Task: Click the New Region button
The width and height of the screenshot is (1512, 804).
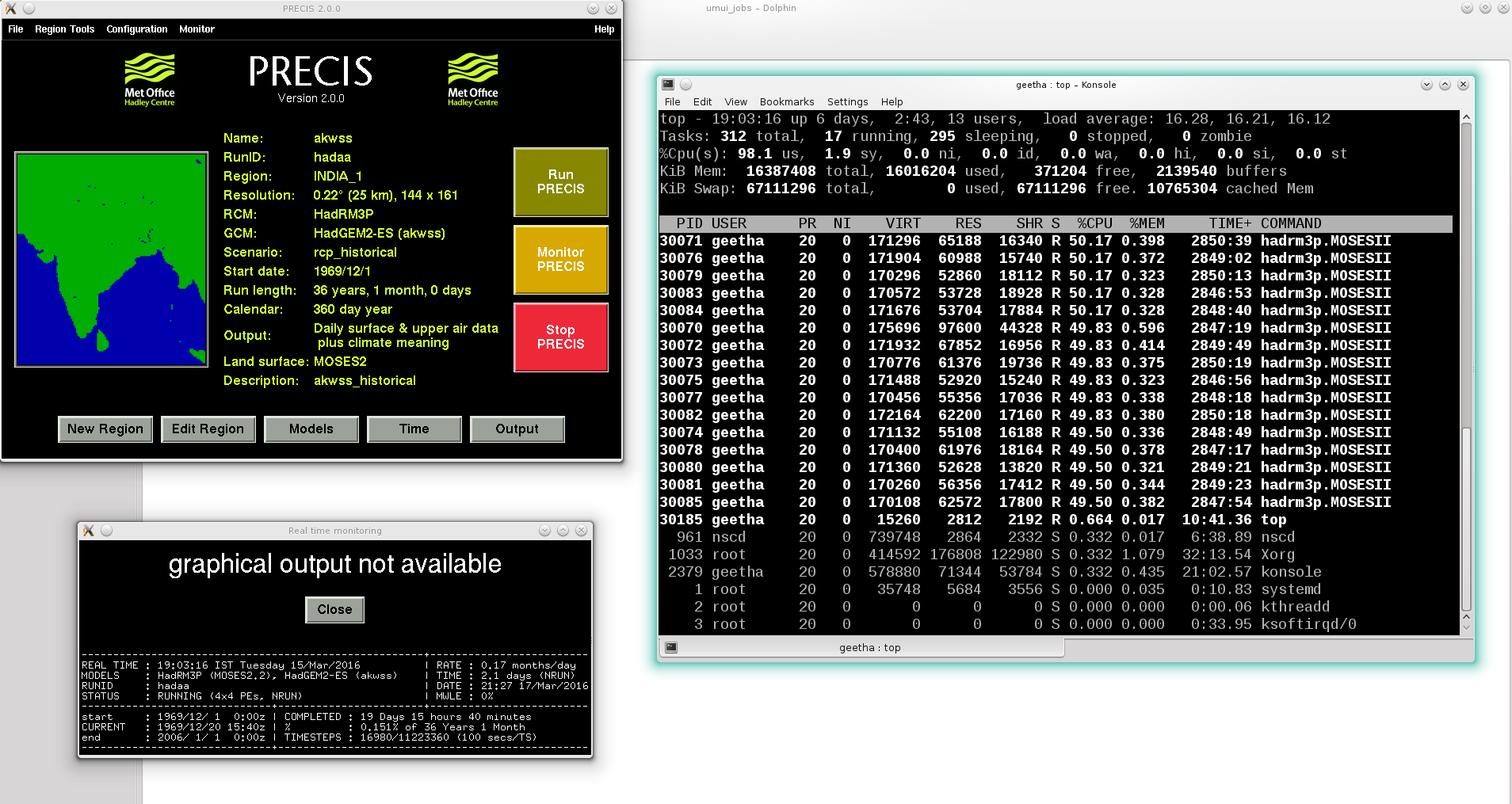Action: click(x=105, y=429)
